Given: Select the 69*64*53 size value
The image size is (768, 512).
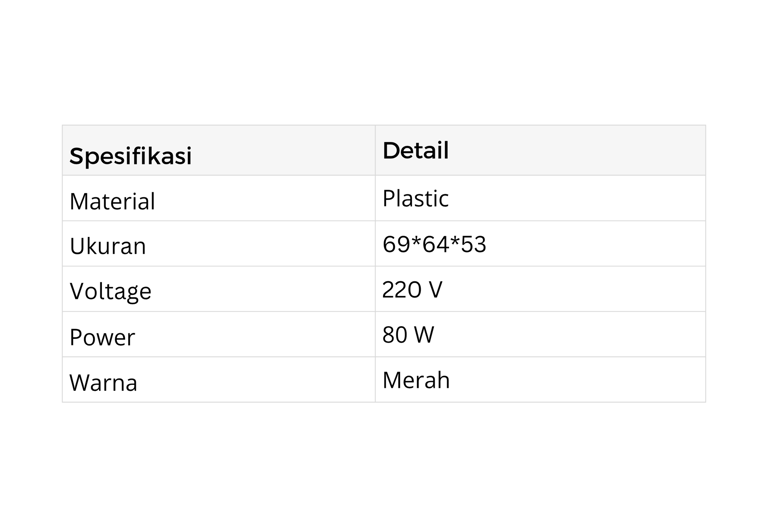Looking at the screenshot, I should pos(434,244).
